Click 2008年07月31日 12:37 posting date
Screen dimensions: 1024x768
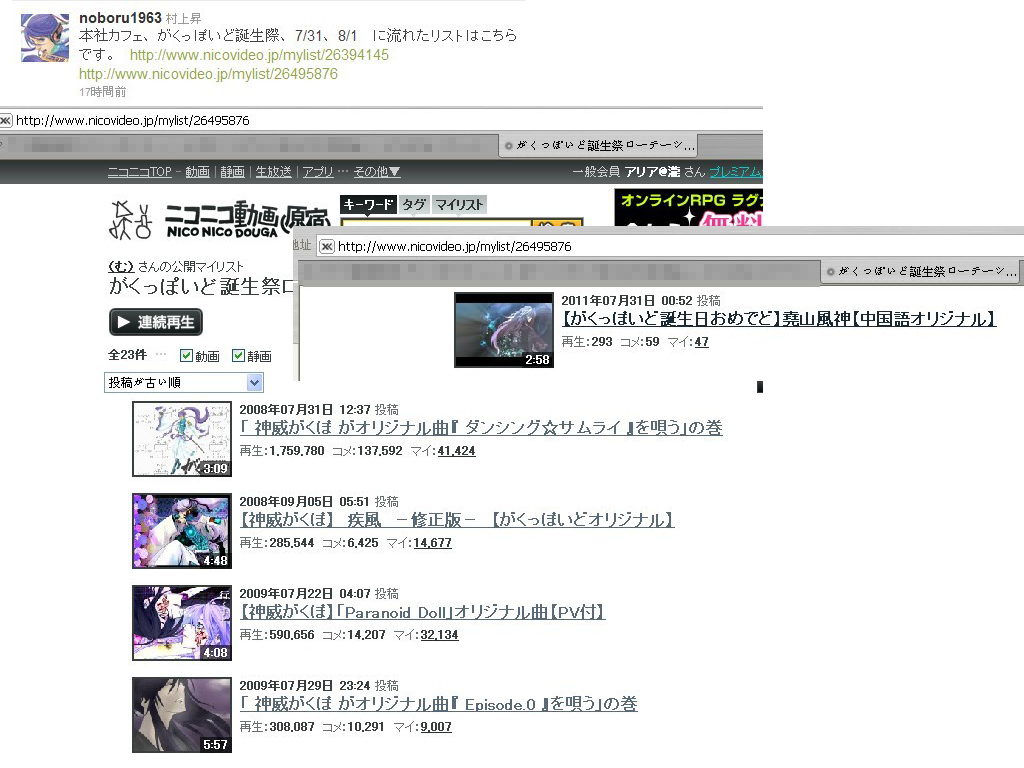(305, 409)
